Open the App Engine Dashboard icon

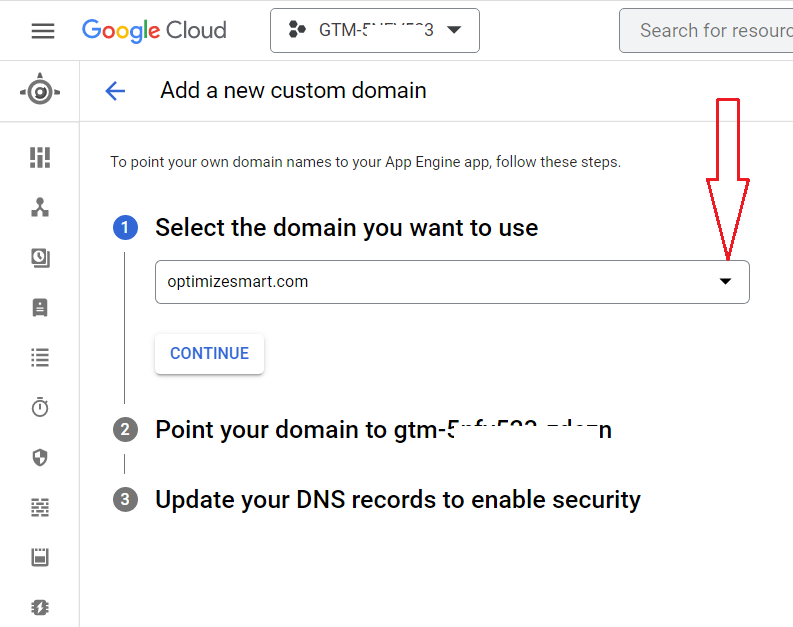click(40, 157)
